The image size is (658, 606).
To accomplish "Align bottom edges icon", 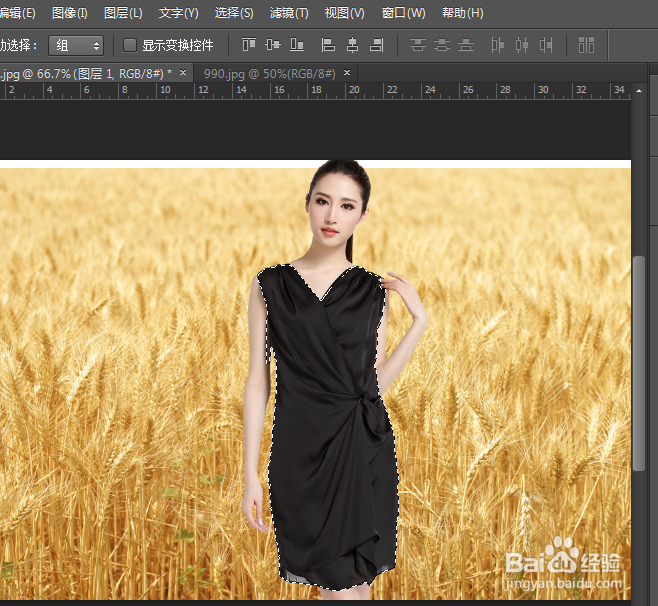I will pyautogui.click(x=297, y=44).
